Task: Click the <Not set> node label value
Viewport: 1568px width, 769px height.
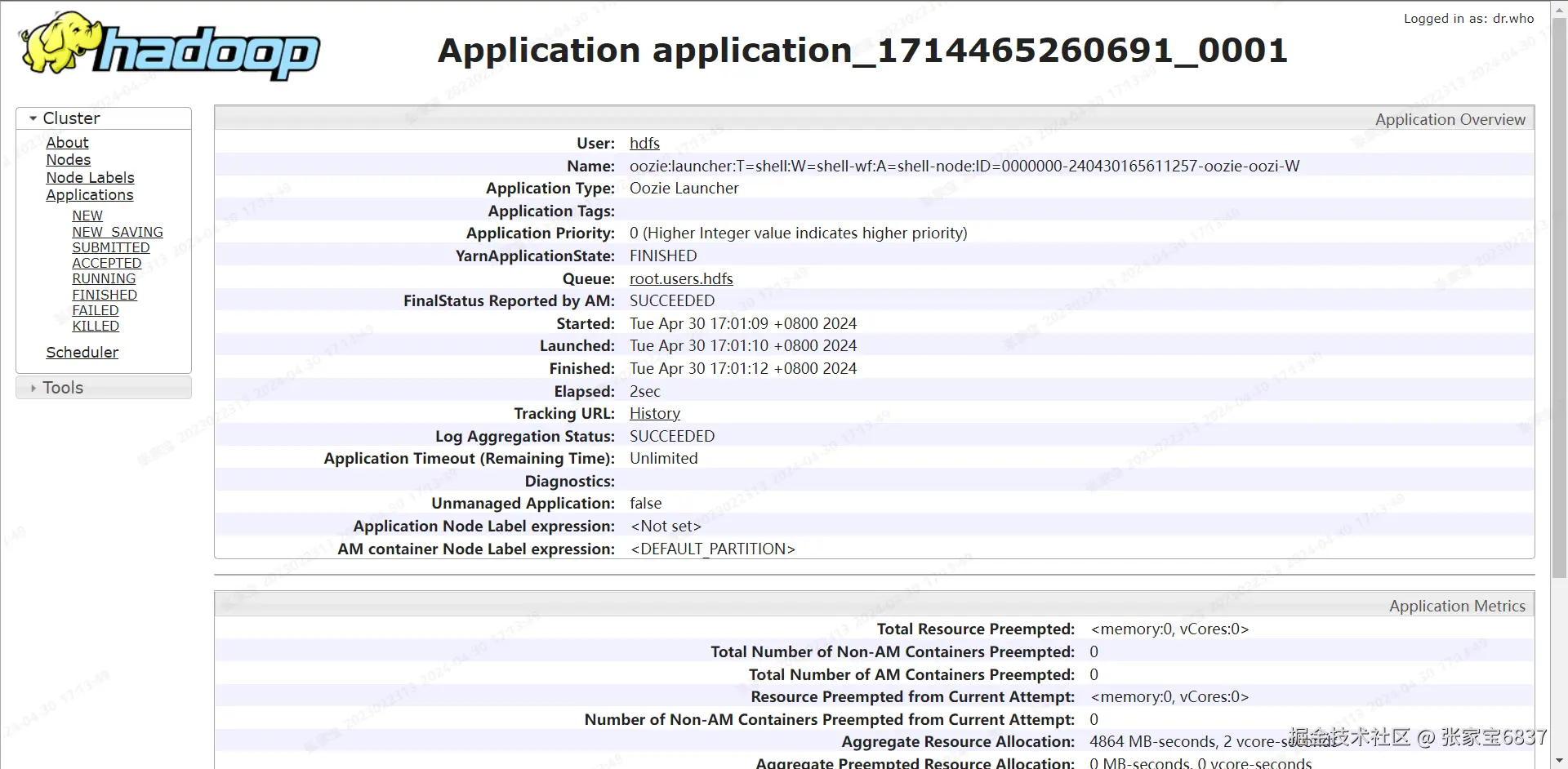Action: pyautogui.click(x=666, y=527)
